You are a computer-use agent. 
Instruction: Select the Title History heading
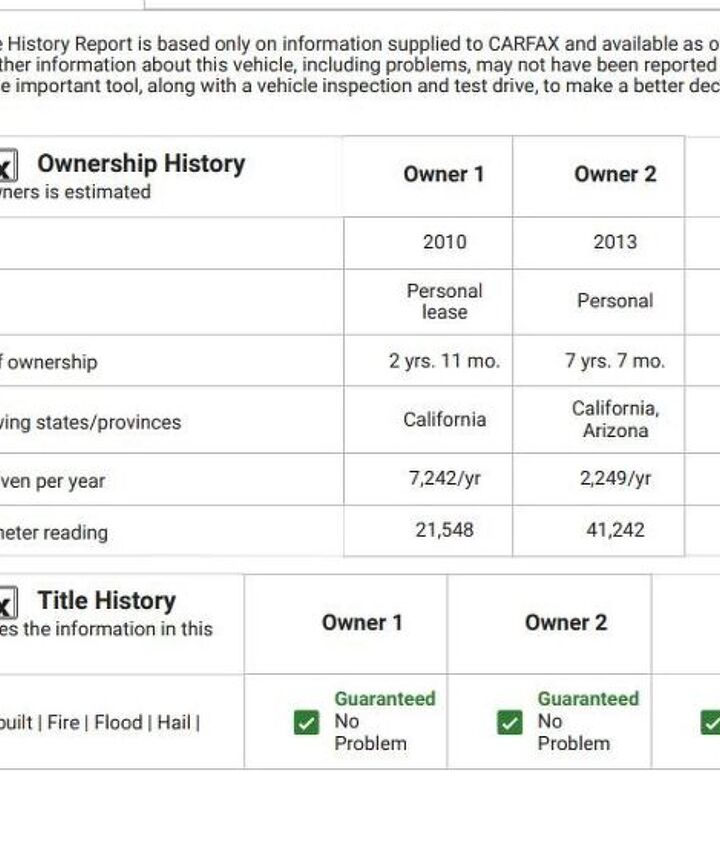[106, 601]
